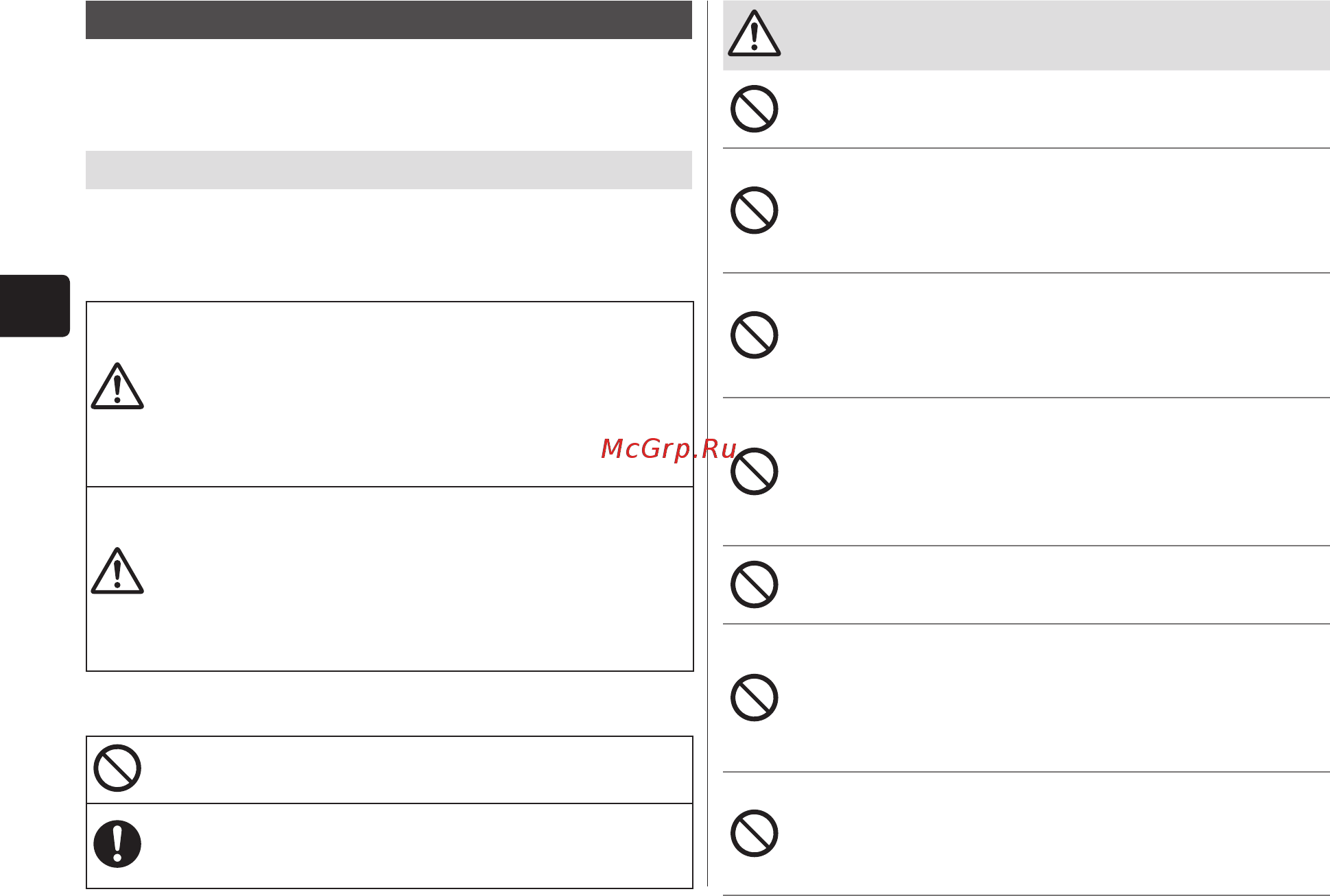Click the prohibition symbol beside the McGrp.Ru watermark
The image size is (1330, 896).
[754, 471]
